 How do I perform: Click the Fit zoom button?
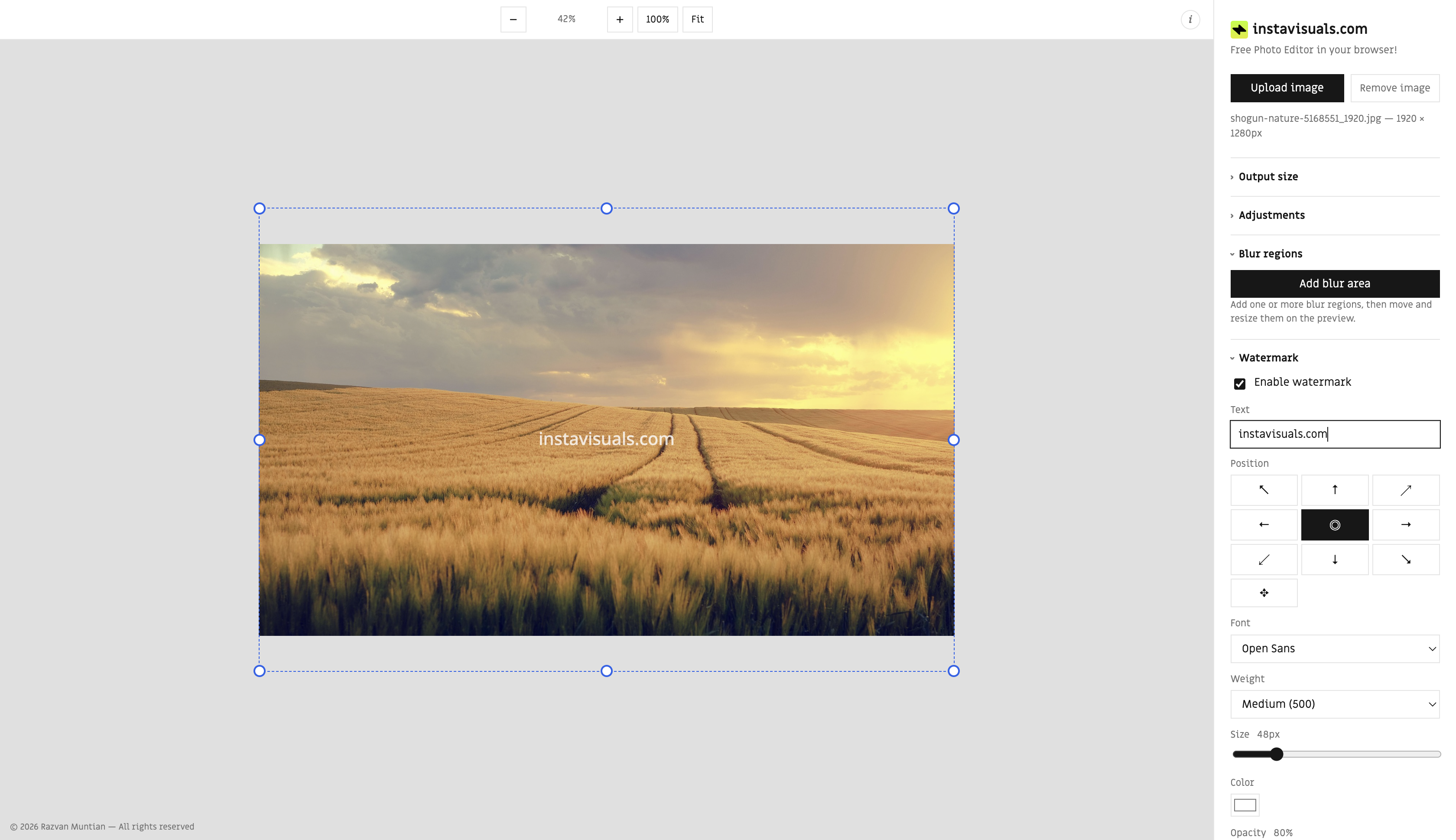pos(697,20)
